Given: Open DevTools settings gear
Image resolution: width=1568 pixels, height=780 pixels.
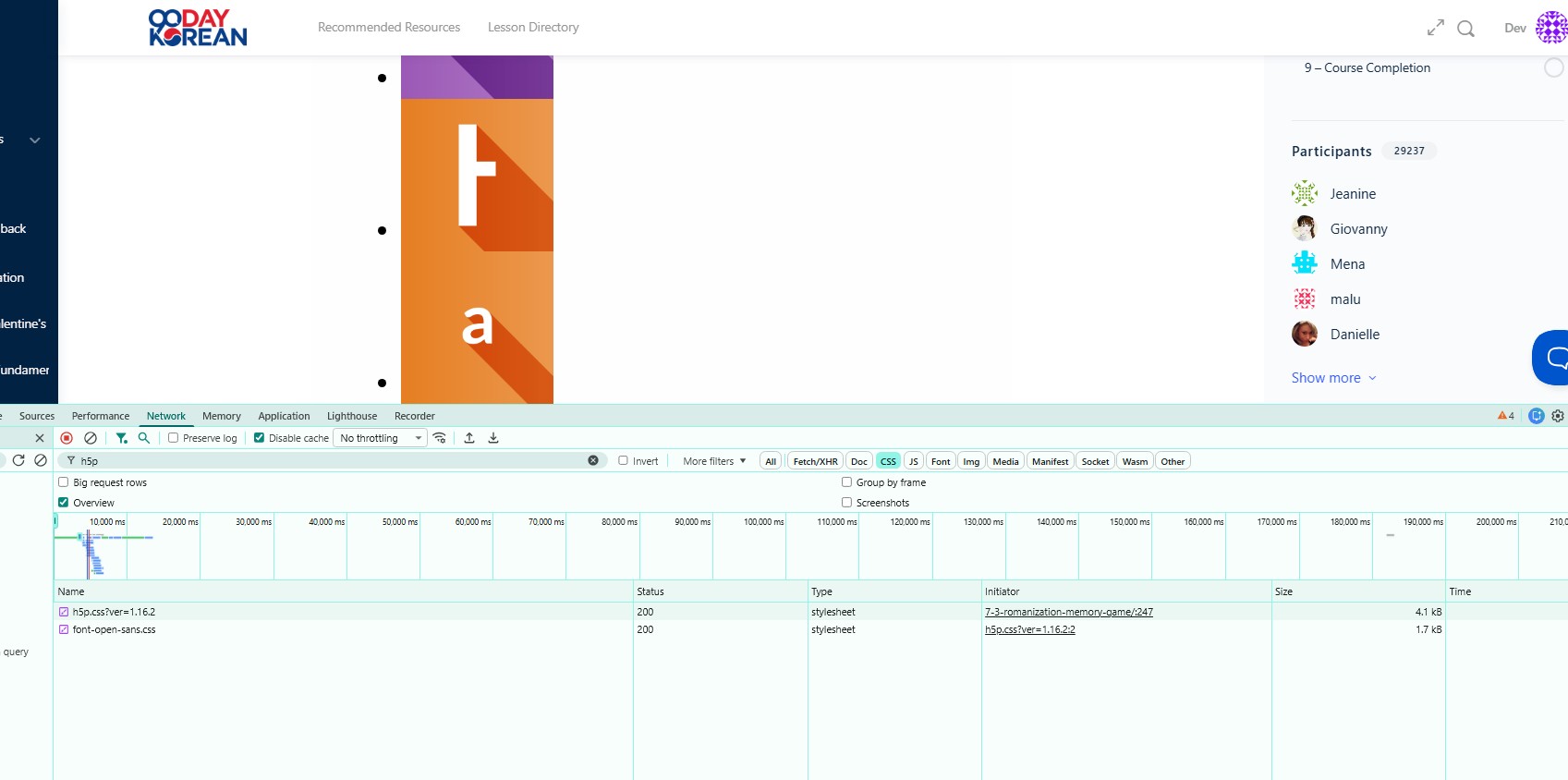Looking at the screenshot, I should [1558, 416].
